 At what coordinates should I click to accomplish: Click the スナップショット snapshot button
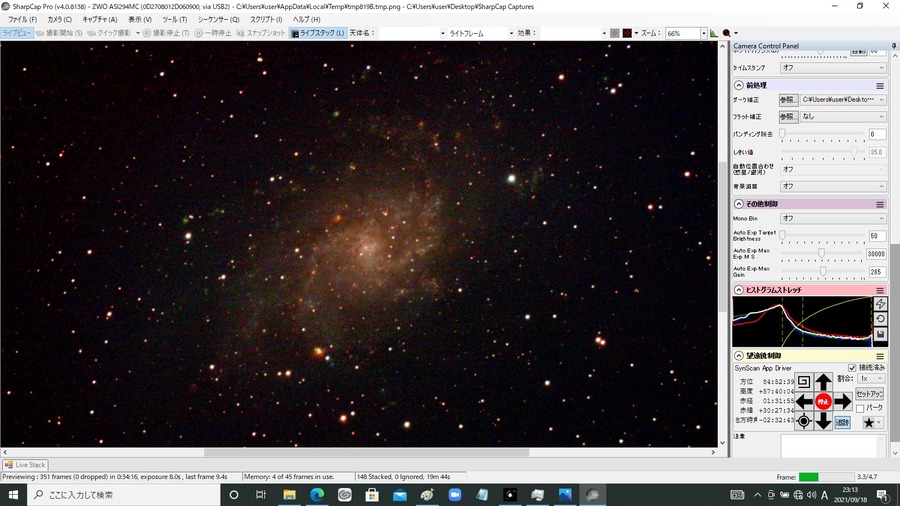pos(261,33)
